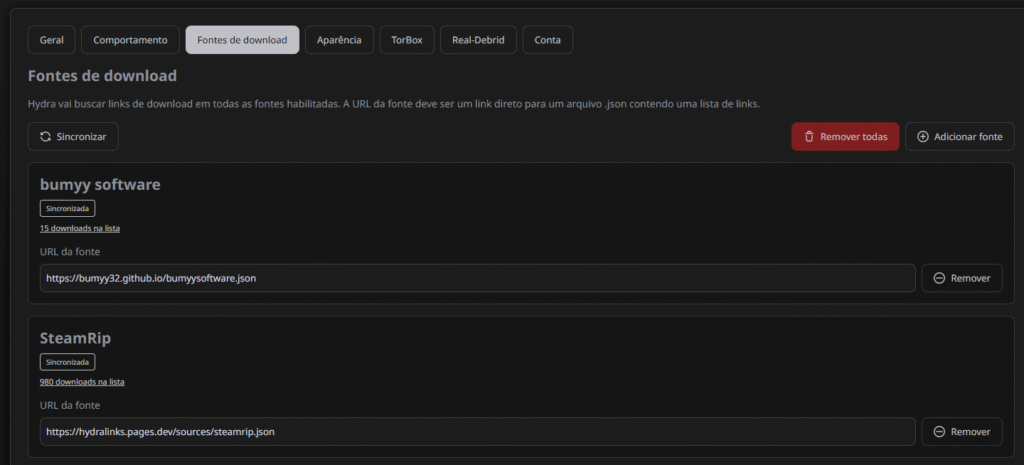Remove the bumyy software source
This screenshot has width=1024, height=465.
pyautogui.click(x=961, y=278)
